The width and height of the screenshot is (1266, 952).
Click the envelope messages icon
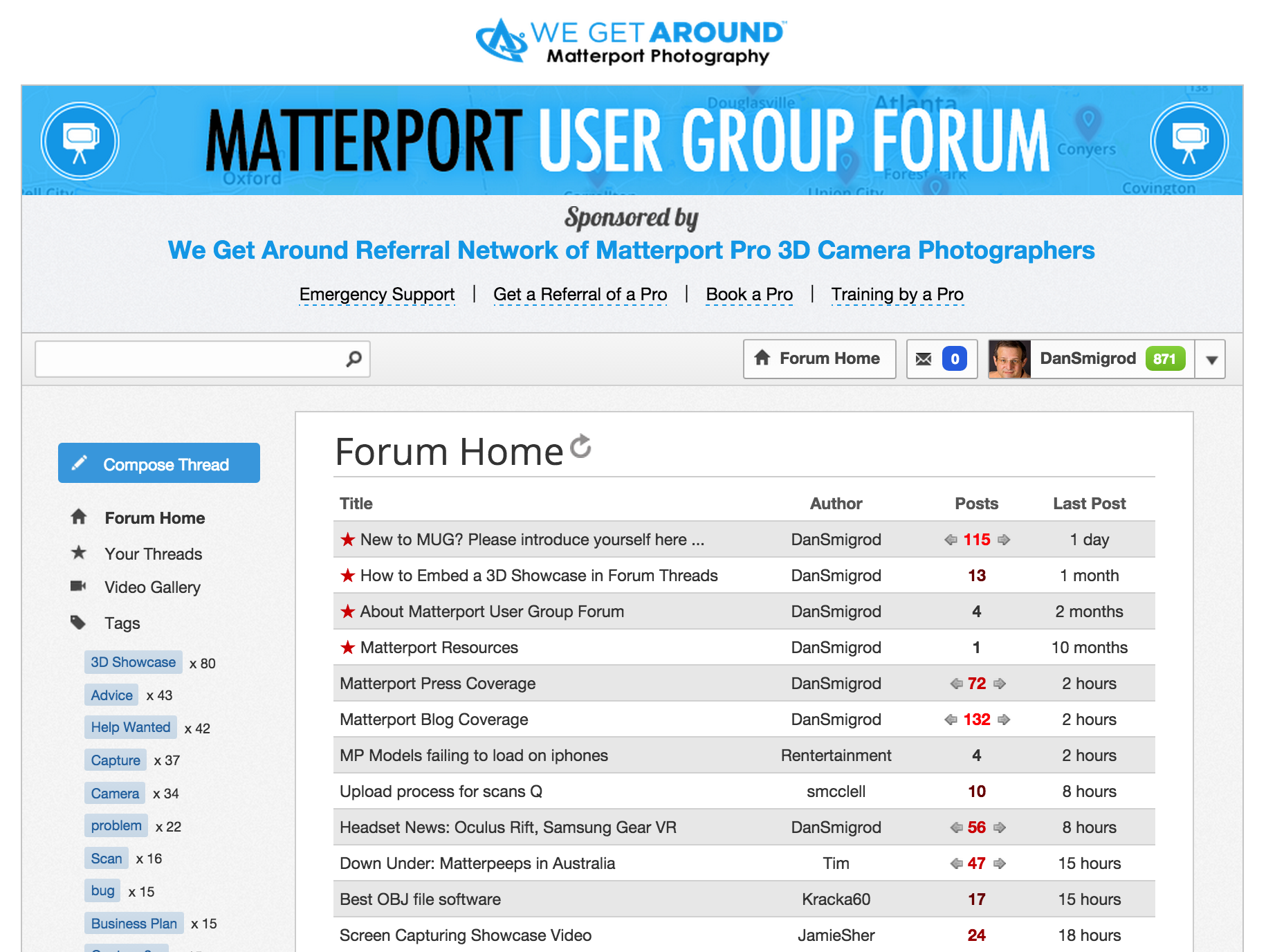pos(924,359)
